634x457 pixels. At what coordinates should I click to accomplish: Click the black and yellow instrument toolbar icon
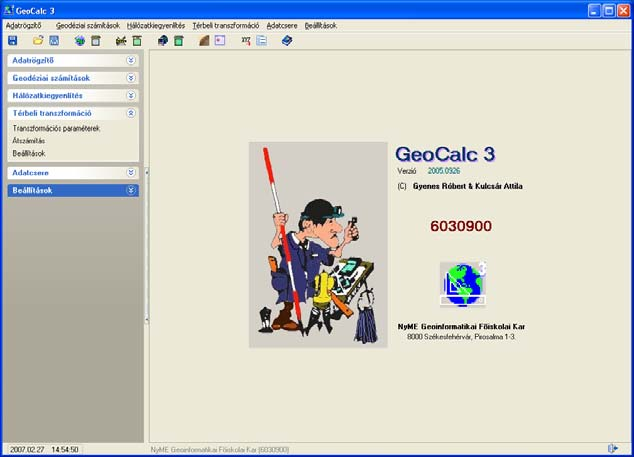(121, 40)
